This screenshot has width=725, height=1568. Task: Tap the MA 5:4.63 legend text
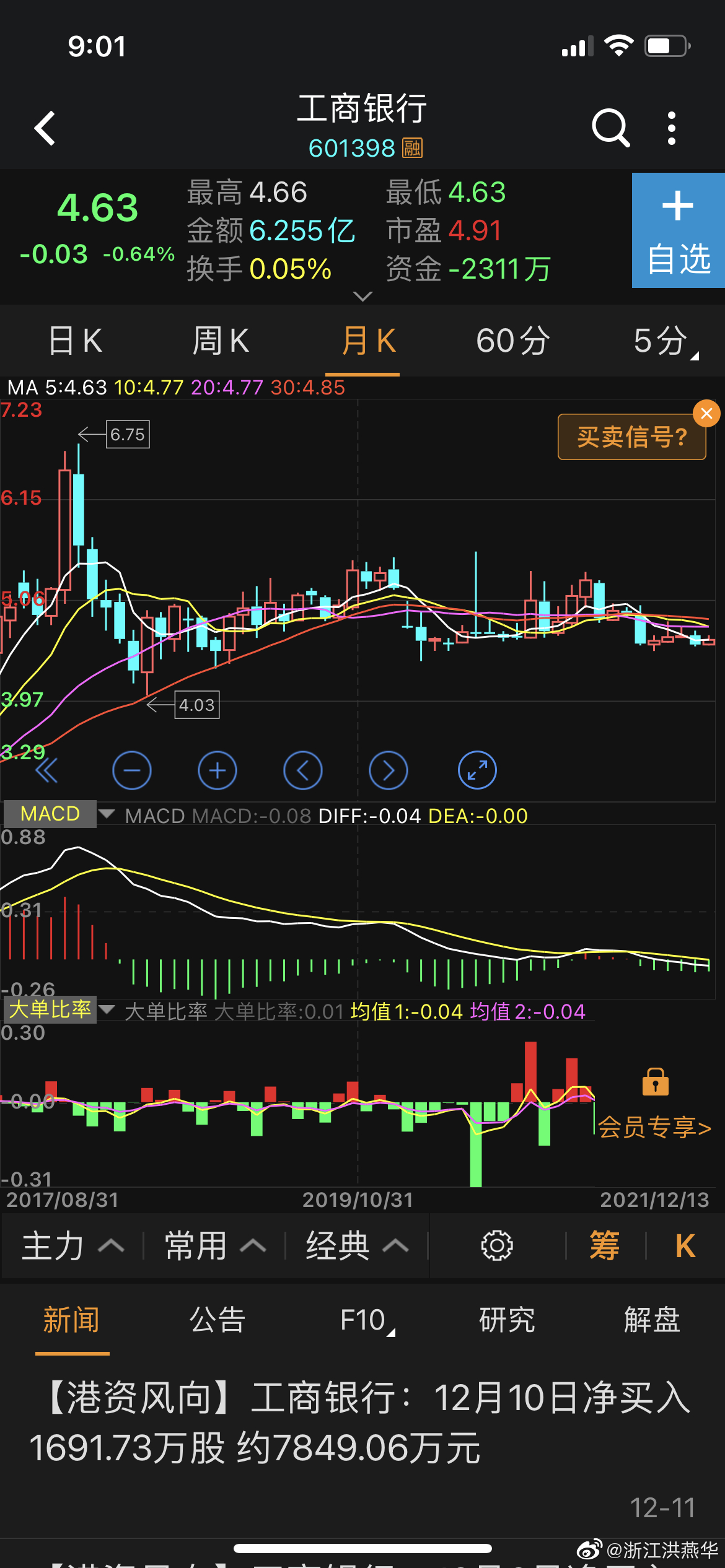57,388
